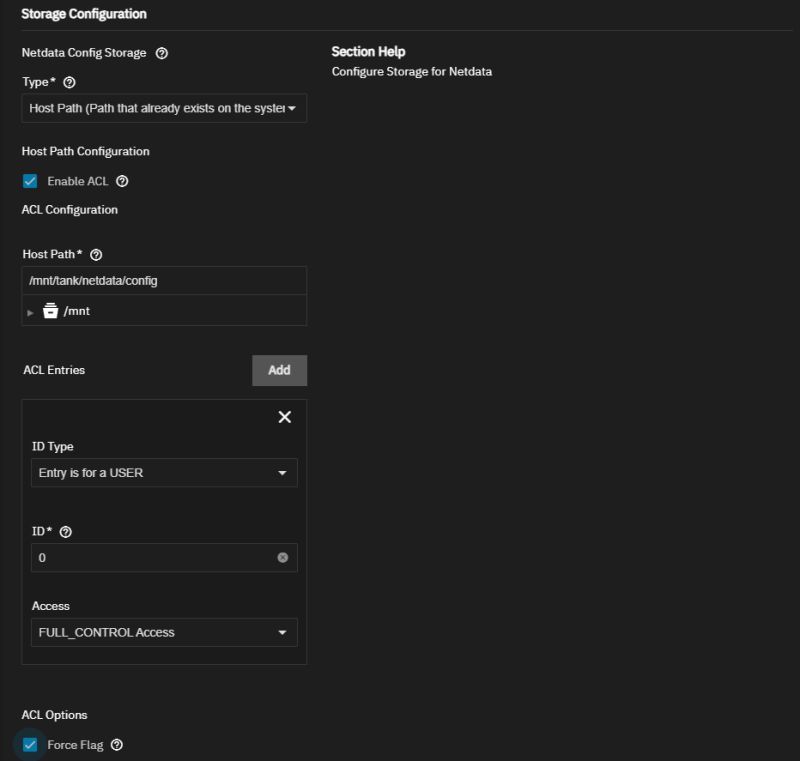Disable the Force Flag option
Viewport: 800px width, 761px height.
(x=29, y=745)
